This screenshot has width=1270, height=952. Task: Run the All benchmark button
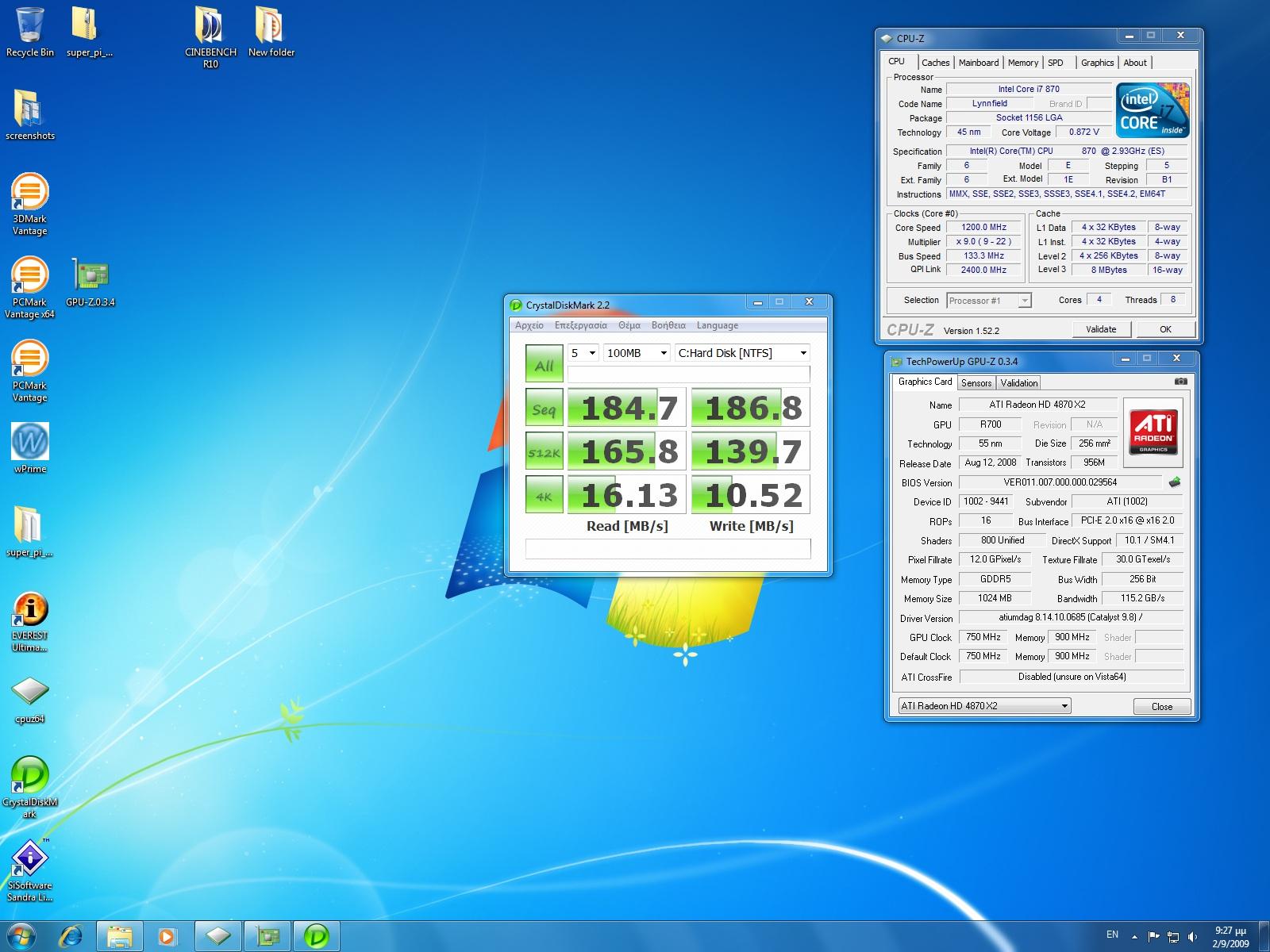(544, 364)
